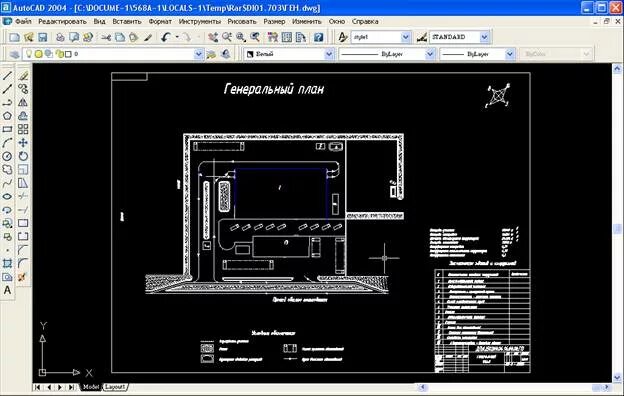
Task: Click the layer 0 color square
Action: tap(68, 54)
